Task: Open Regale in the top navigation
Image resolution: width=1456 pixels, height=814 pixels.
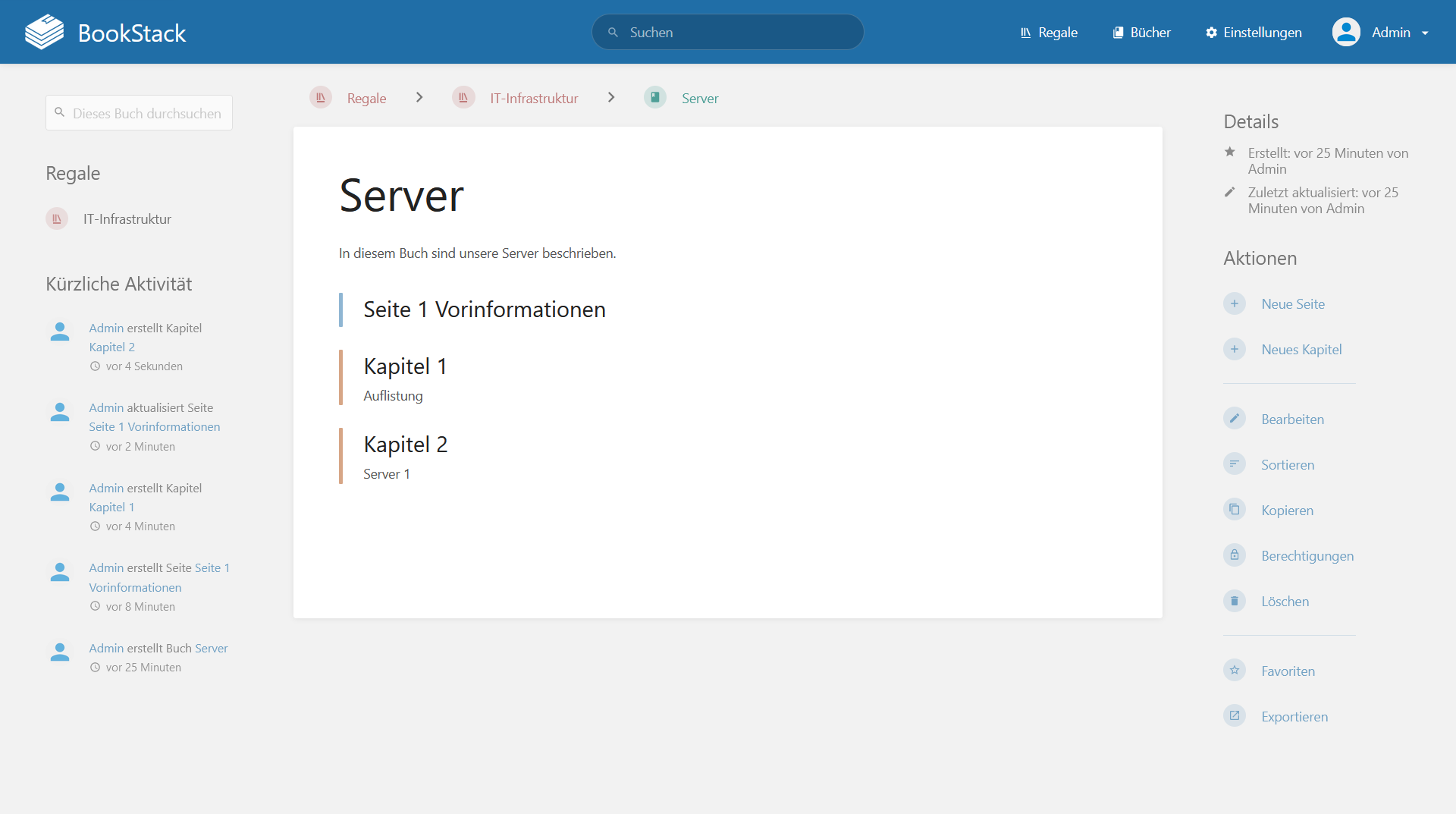Action: tap(1049, 33)
